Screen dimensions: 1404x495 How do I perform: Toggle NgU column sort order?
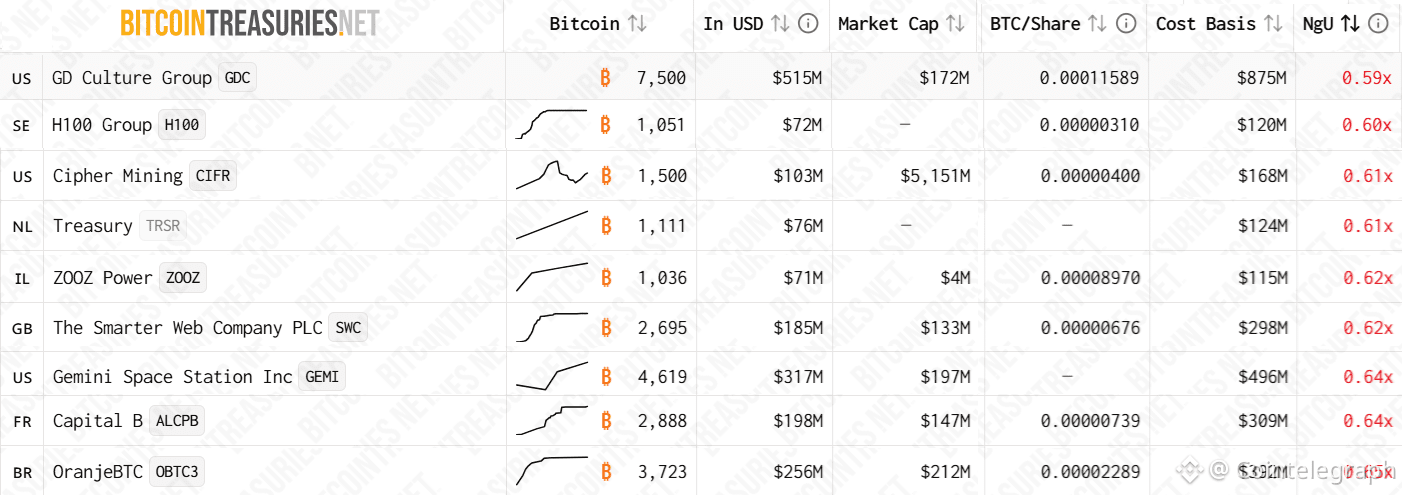pyautogui.click(x=1349, y=24)
